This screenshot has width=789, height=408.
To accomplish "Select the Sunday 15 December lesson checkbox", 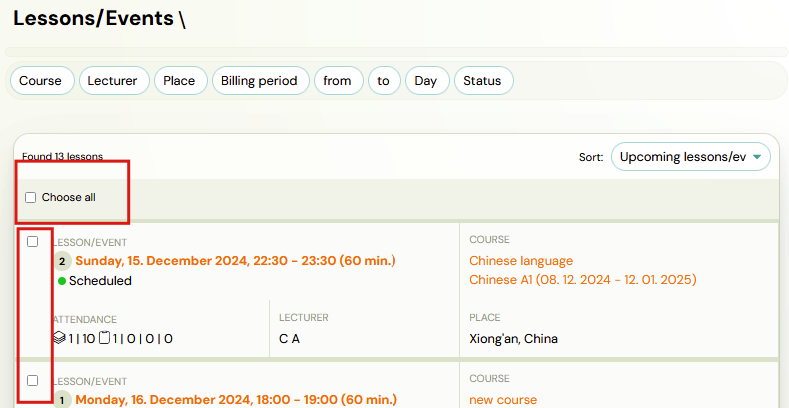I will pyautogui.click(x=33, y=242).
